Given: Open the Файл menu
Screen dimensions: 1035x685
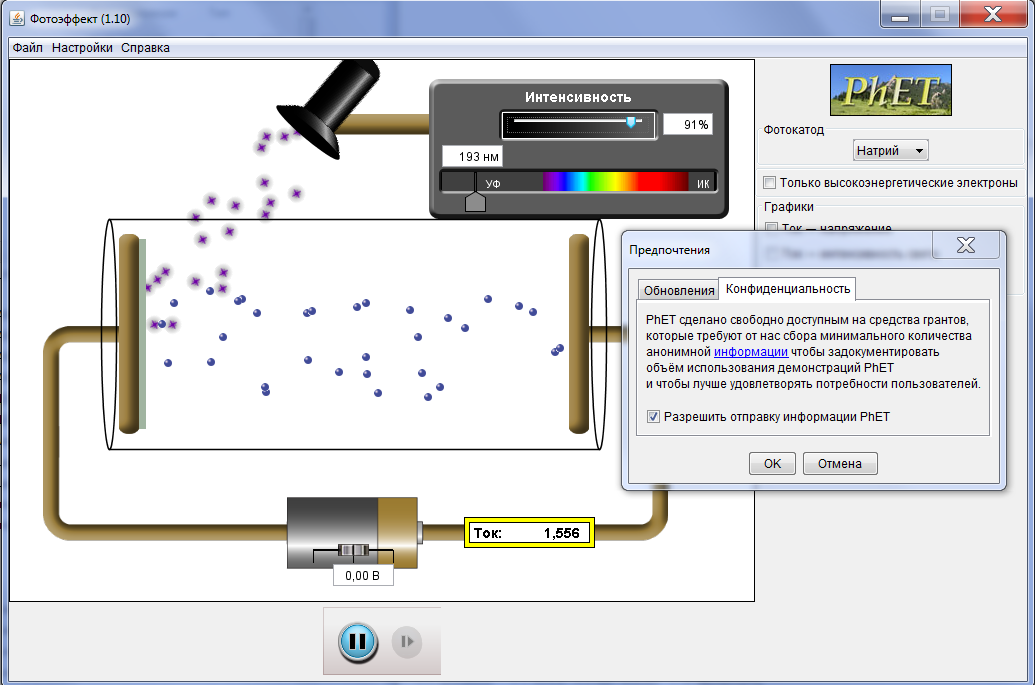Looking at the screenshot, I should (28, 48).
